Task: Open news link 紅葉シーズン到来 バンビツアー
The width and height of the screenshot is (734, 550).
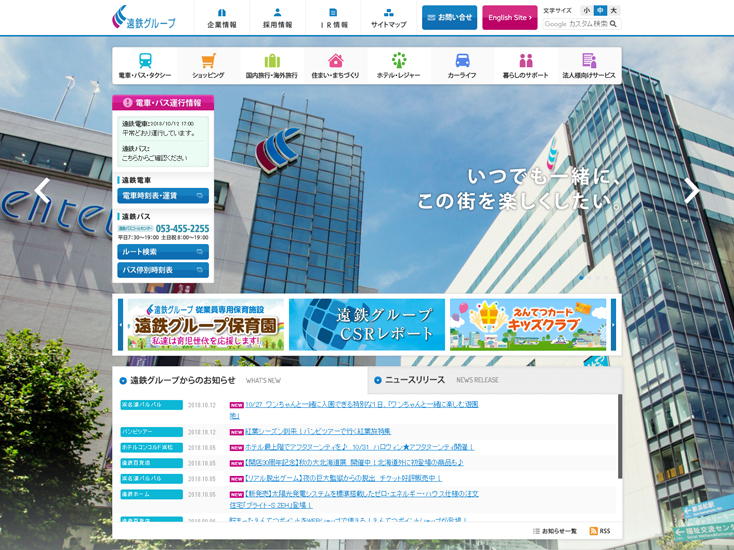Action: (318, 431)
